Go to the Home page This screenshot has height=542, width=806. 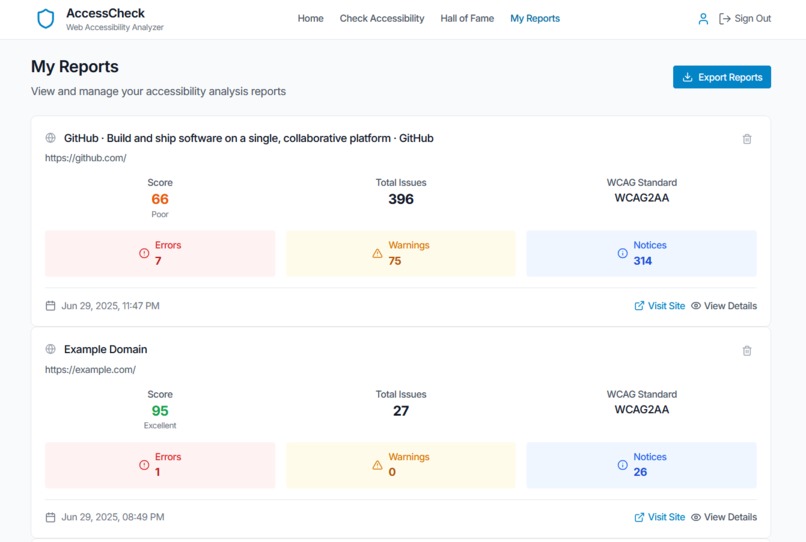tap(310, 19)
